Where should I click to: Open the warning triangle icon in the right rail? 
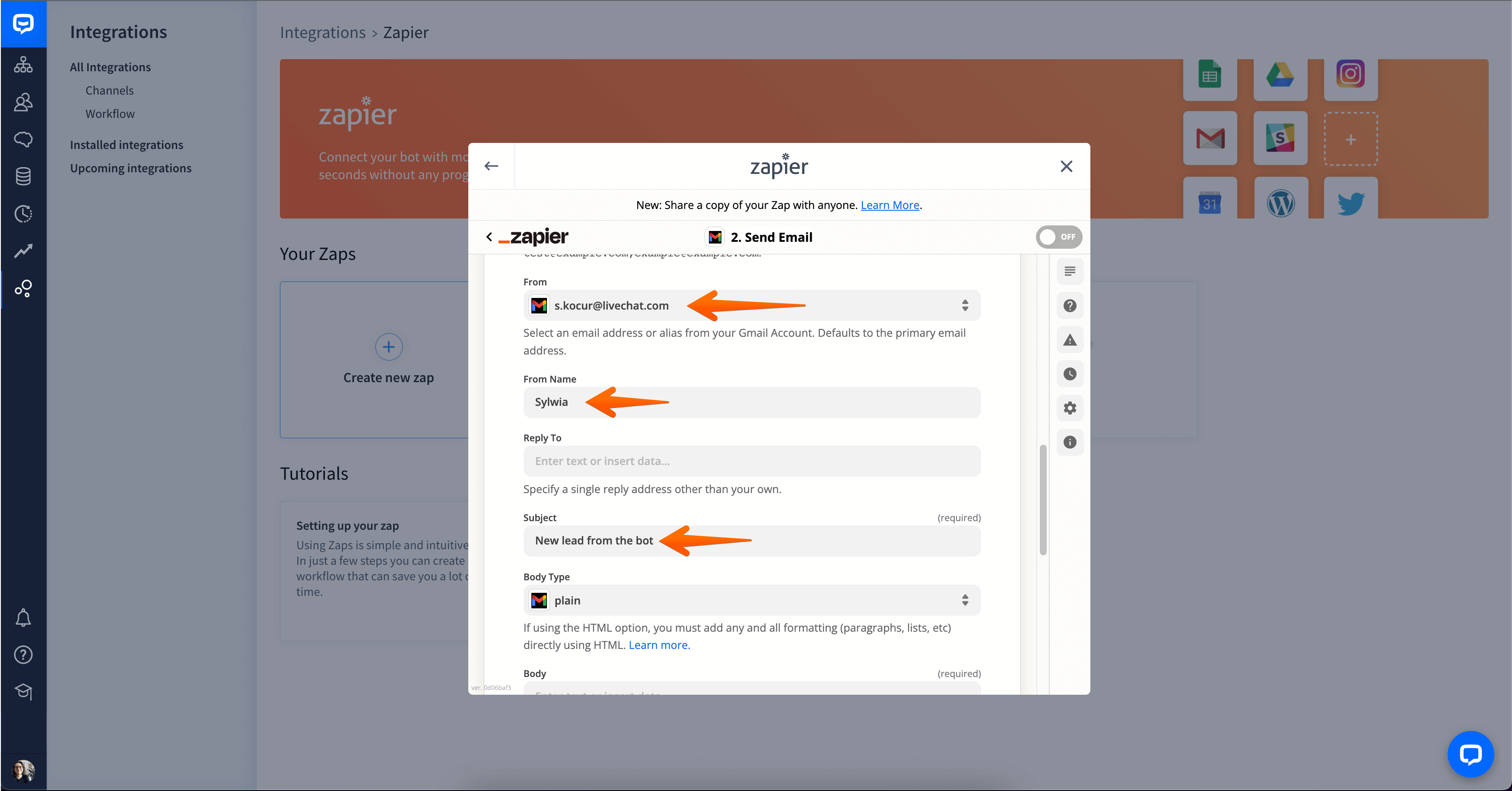click(1070, 340)
